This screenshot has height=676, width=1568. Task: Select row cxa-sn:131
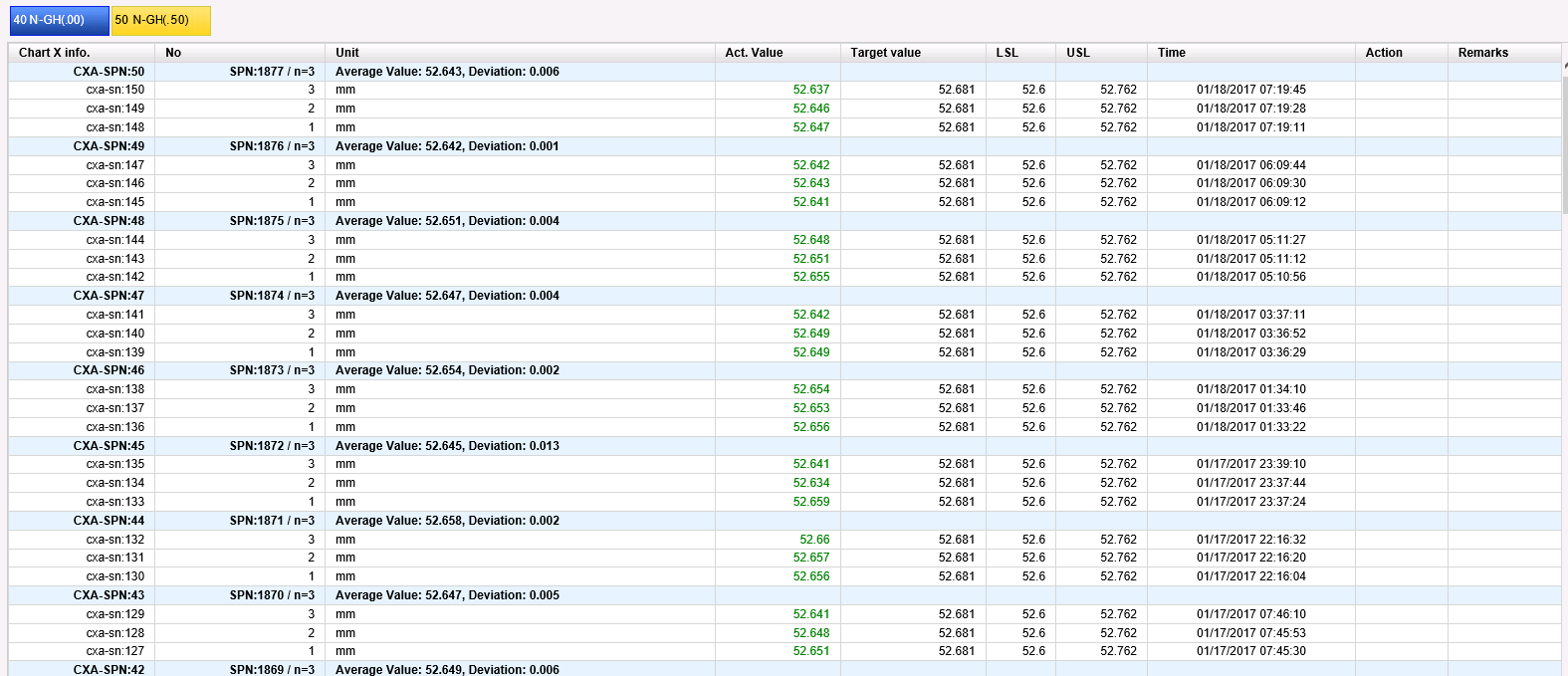click(x=784, y=558)
